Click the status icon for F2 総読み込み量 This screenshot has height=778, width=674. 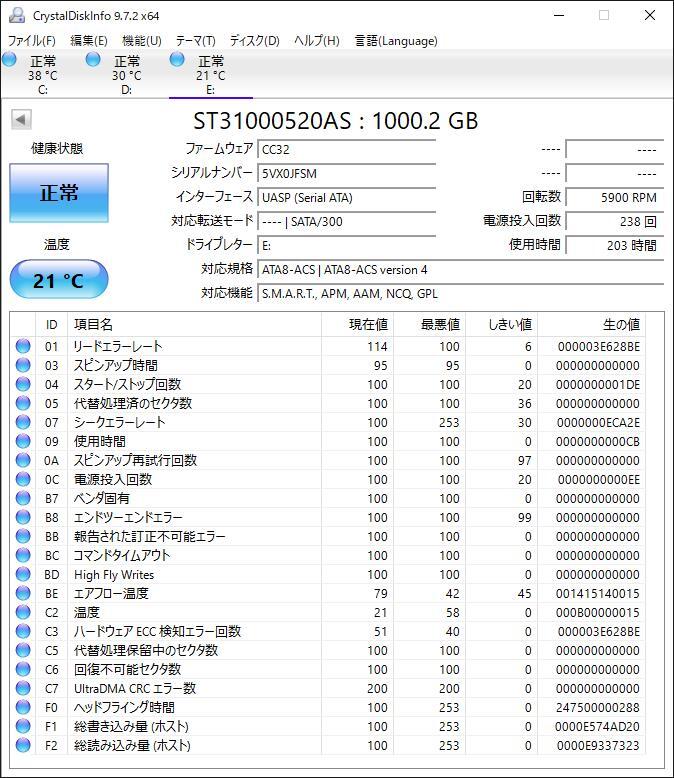click(x=23, y=745)
